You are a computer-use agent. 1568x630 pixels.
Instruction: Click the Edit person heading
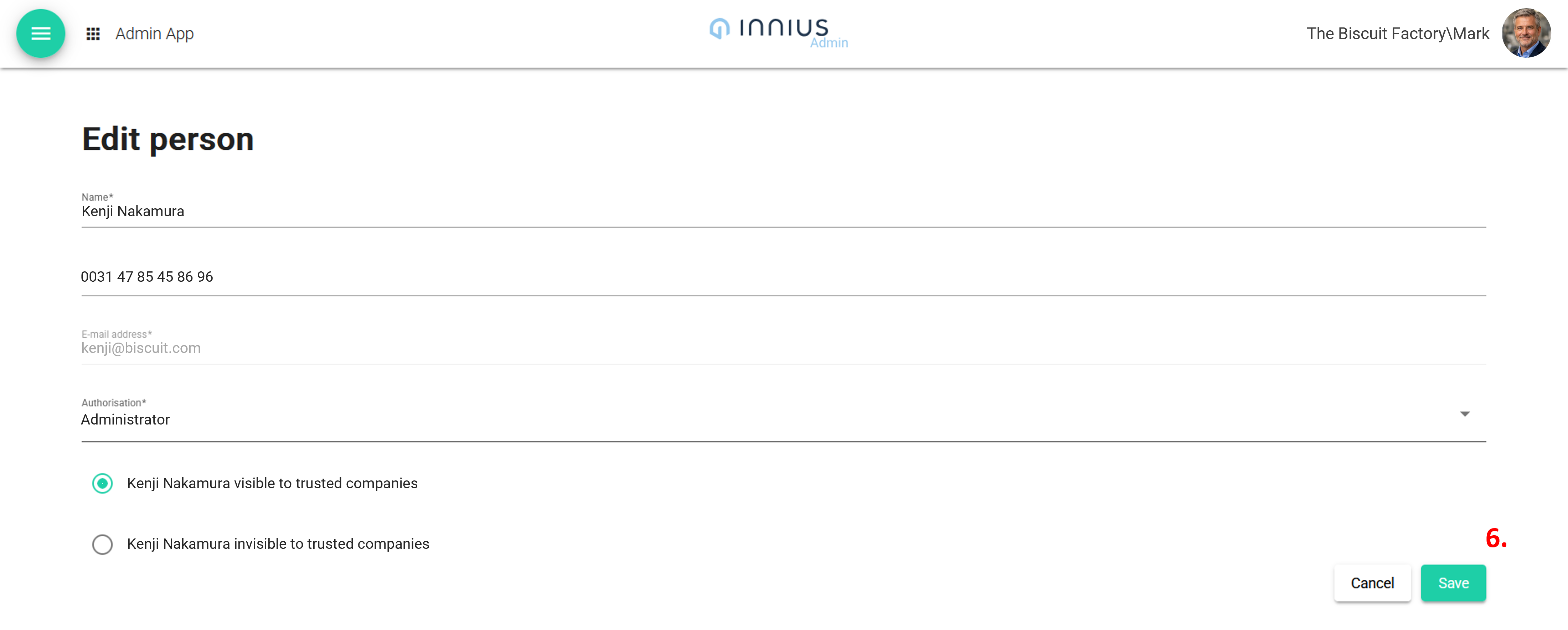168,139
